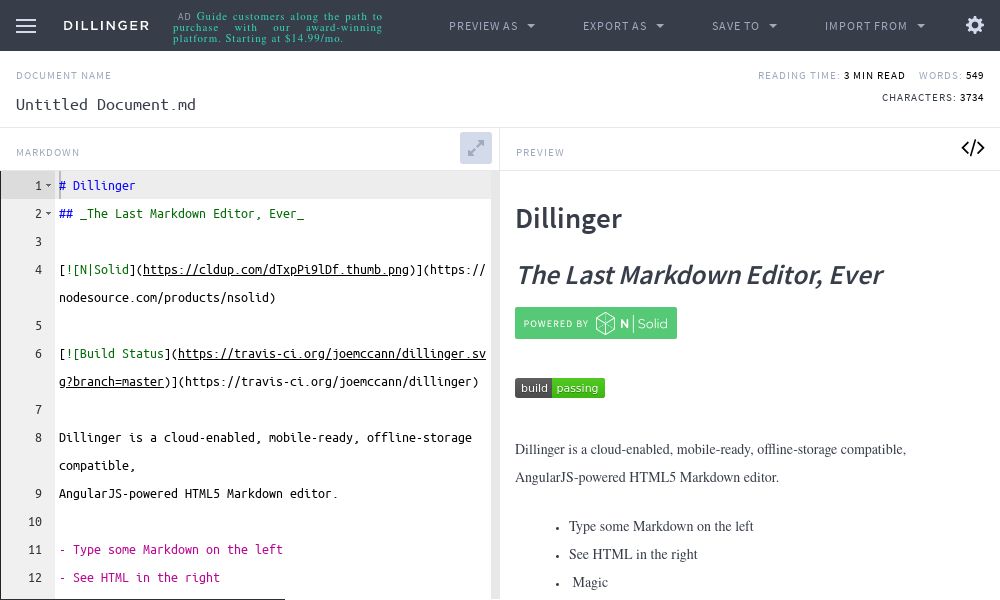The width and height of the screenshot is (1000, 600).
Task: Open the Export As dropdown
Action: [623, 26]
